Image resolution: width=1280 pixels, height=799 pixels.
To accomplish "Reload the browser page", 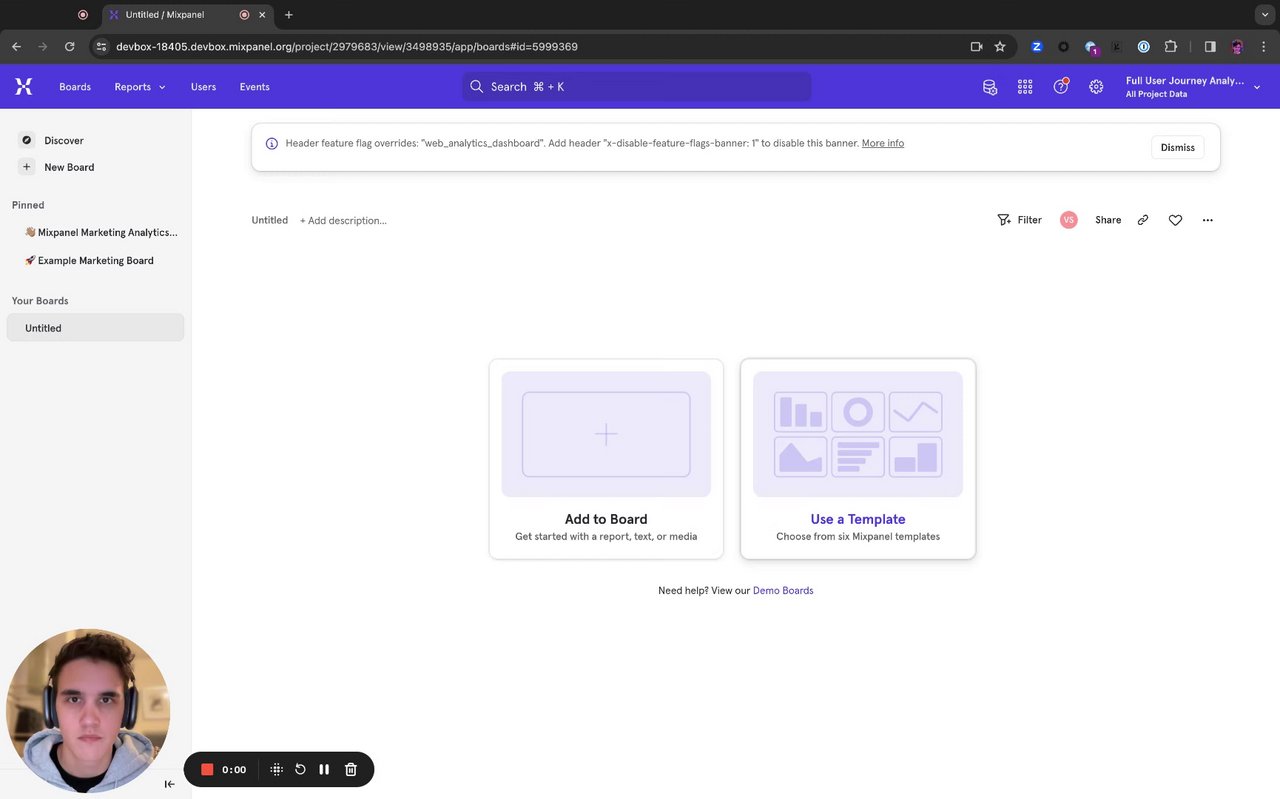I will coord(69,46).
